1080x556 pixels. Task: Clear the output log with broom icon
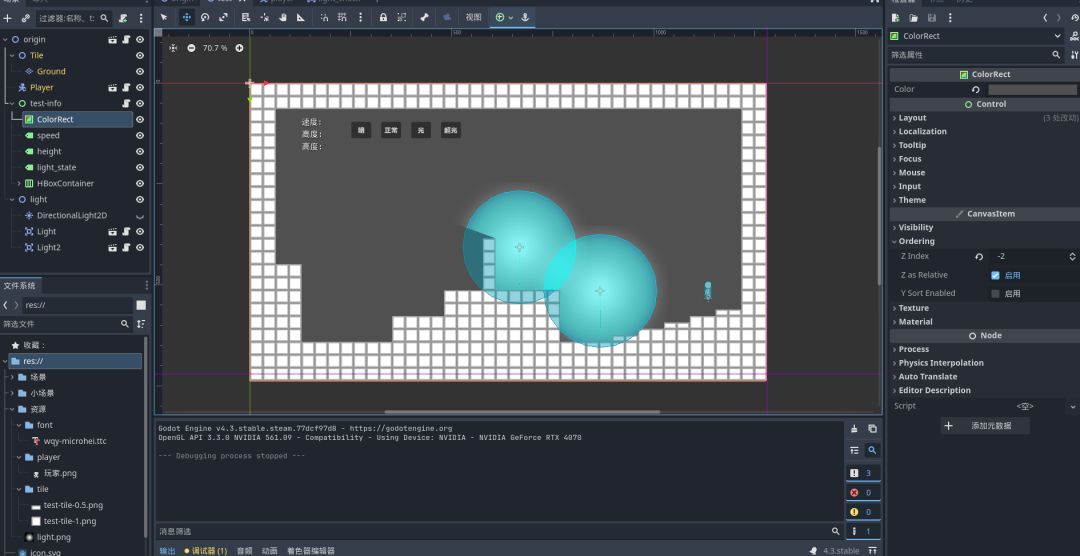[853, 429]
